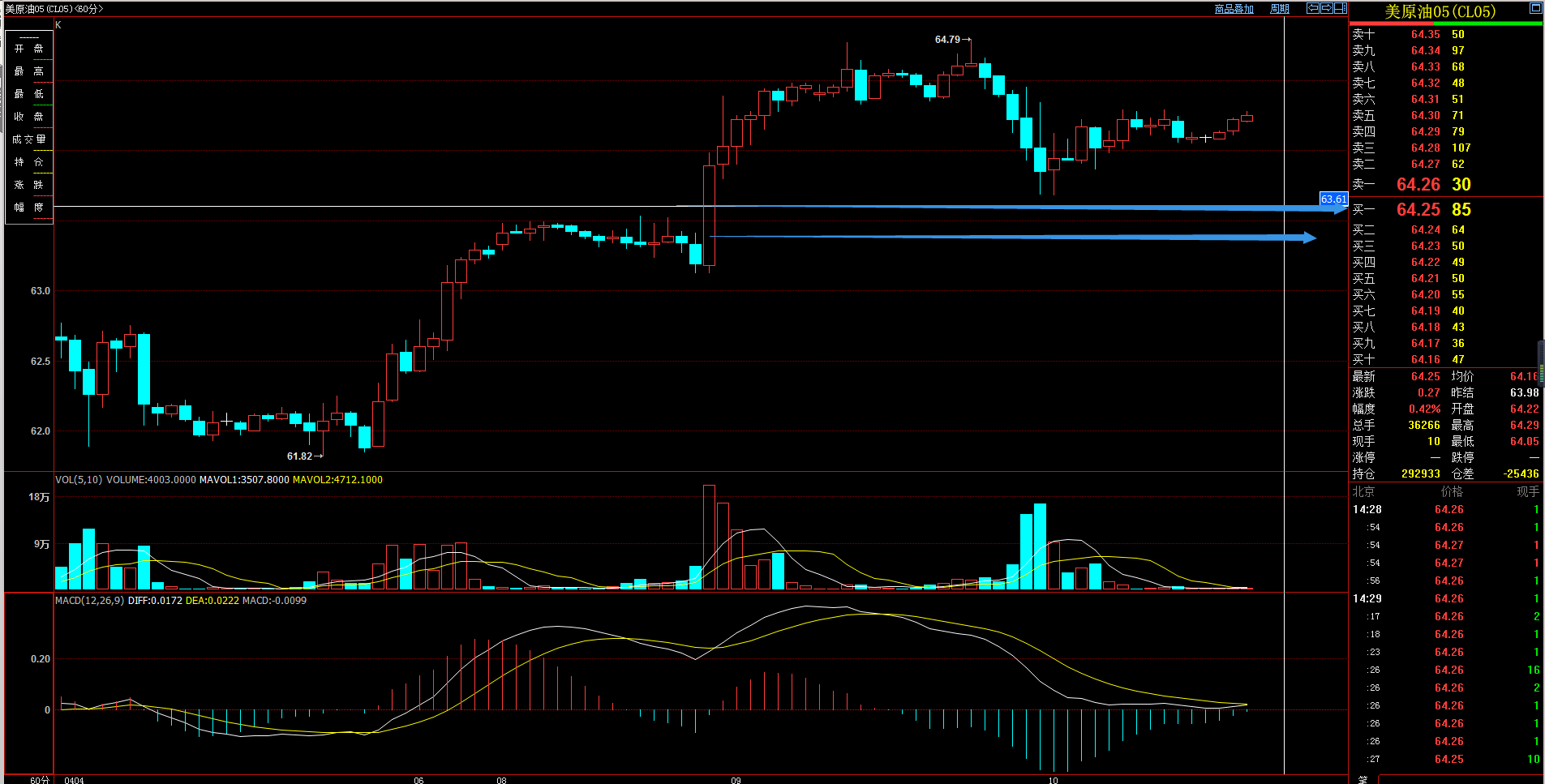Click the 幅度 row in info box
The width and height of the screenshot is (1545, 784).
point(29,208)
